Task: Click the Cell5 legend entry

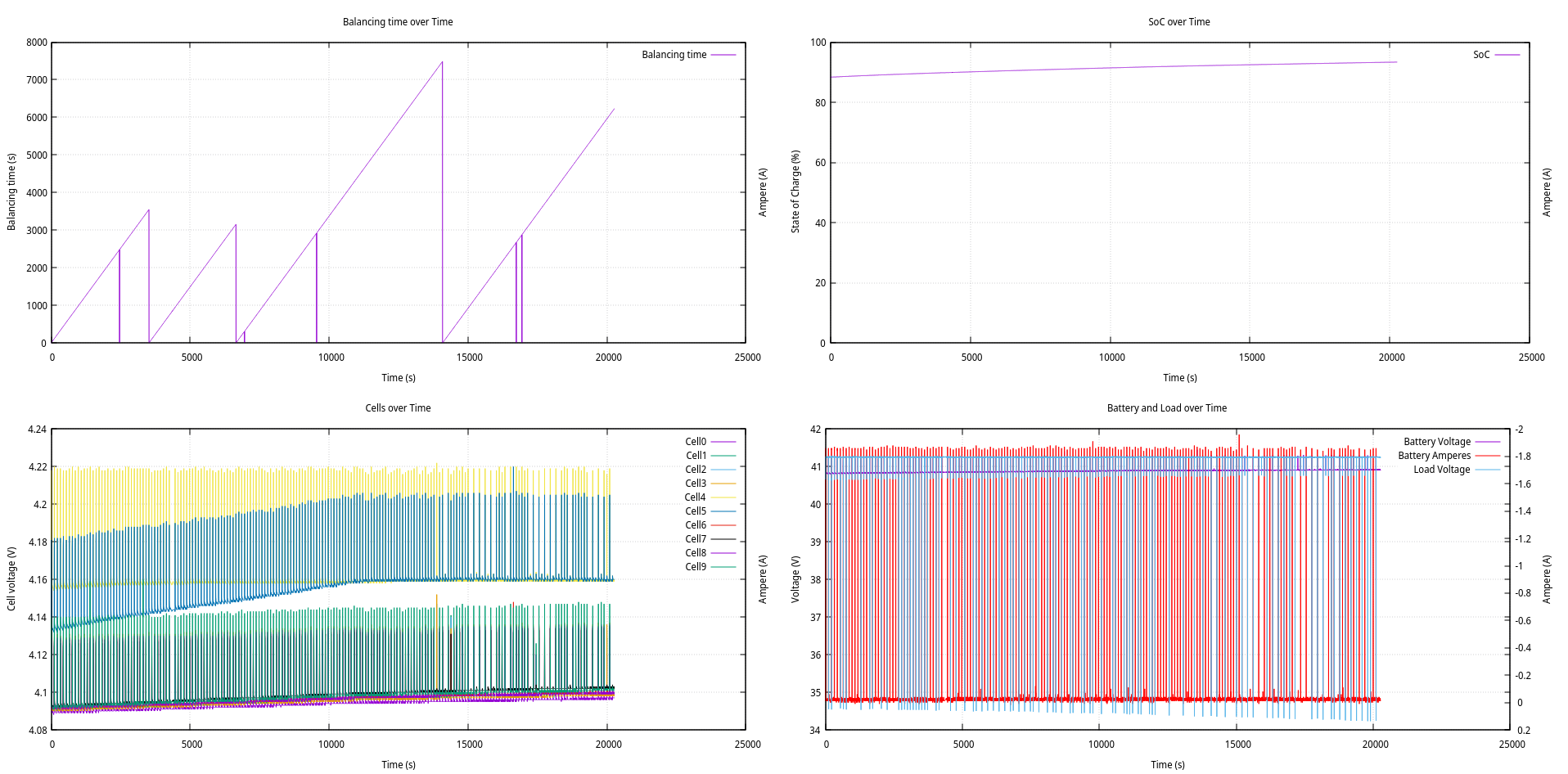Action: 695,511
